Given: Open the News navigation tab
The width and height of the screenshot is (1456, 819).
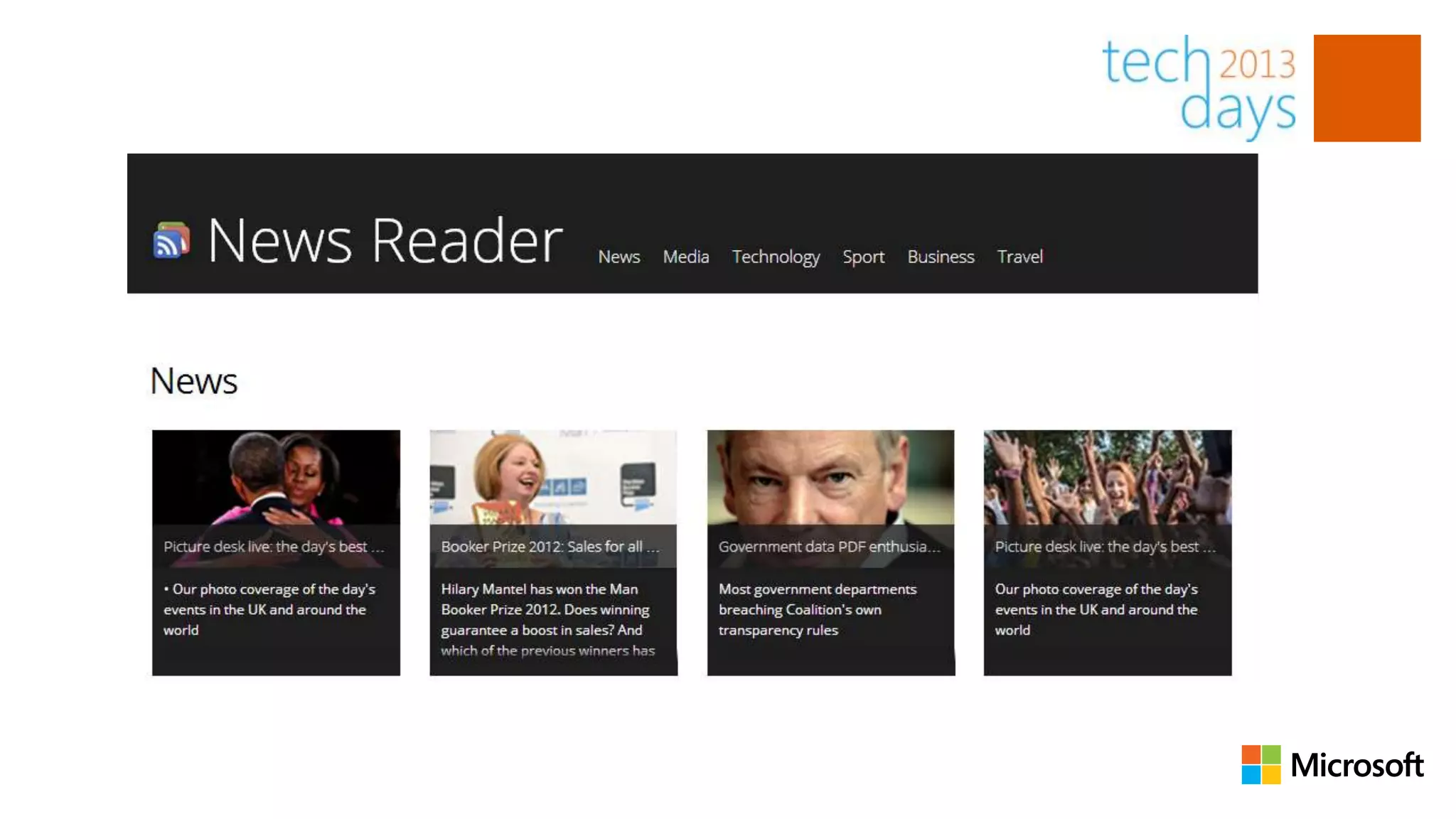Looking at the screenshot, I should (x=619, y=257).
